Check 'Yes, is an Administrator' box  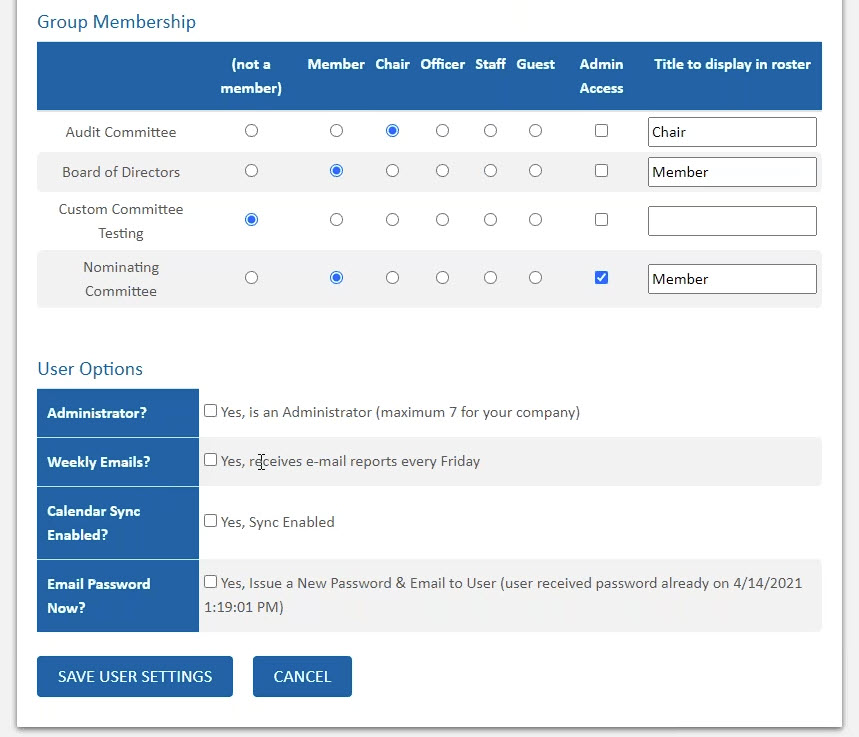[x=210, y=411]
